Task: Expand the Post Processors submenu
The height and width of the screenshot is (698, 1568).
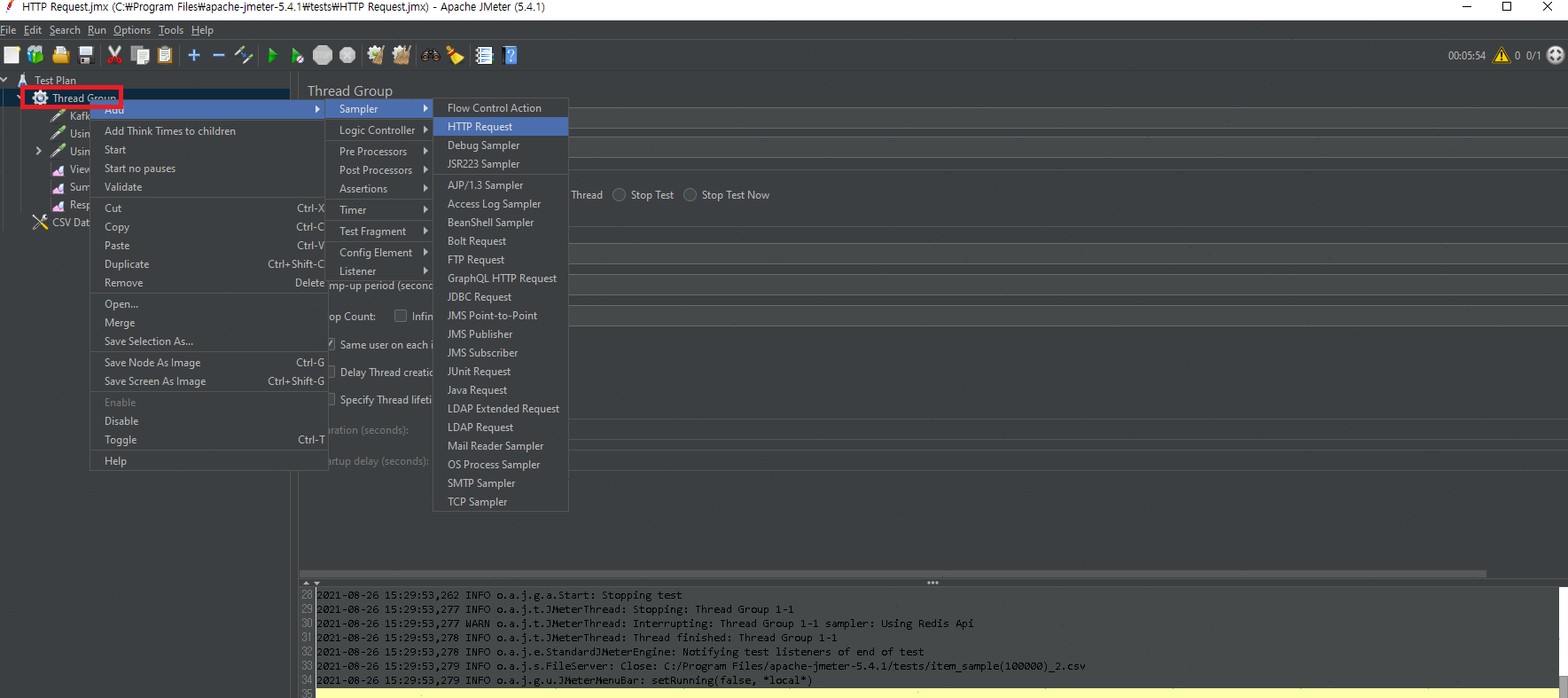Action: [378, 169]
